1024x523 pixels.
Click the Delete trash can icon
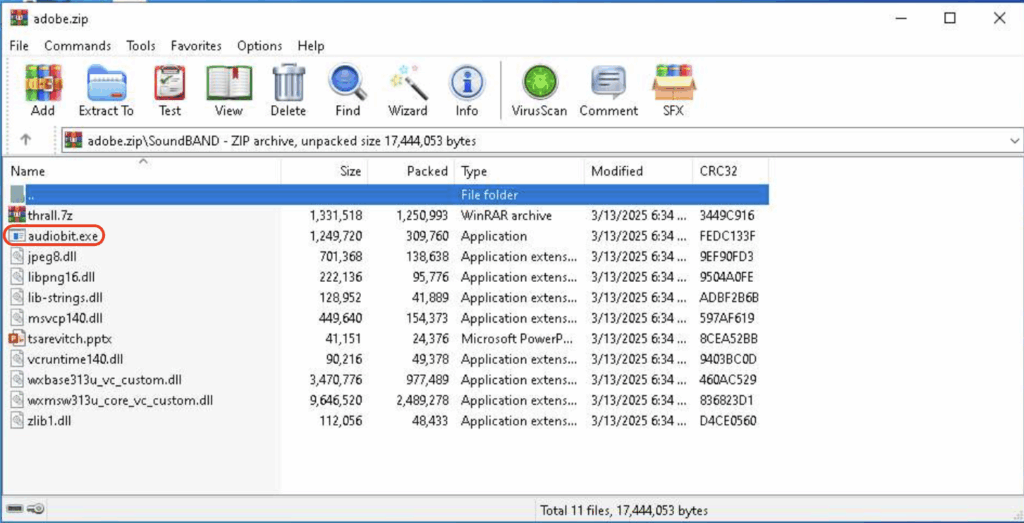click(288, 84)
